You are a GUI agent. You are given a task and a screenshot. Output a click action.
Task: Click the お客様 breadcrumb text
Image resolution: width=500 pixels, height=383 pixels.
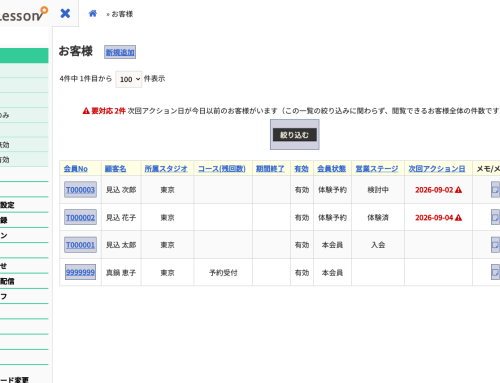point(122,14)
